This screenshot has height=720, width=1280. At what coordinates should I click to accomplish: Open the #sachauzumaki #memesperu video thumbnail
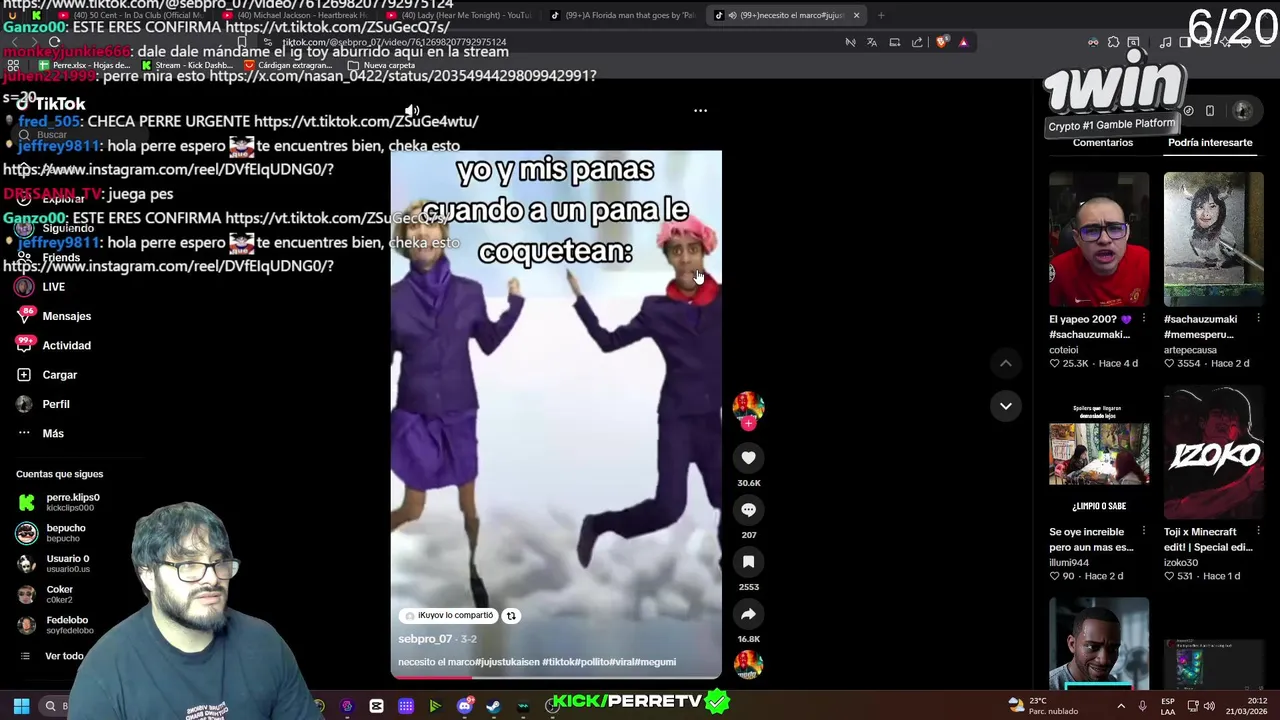(1213, 239)
